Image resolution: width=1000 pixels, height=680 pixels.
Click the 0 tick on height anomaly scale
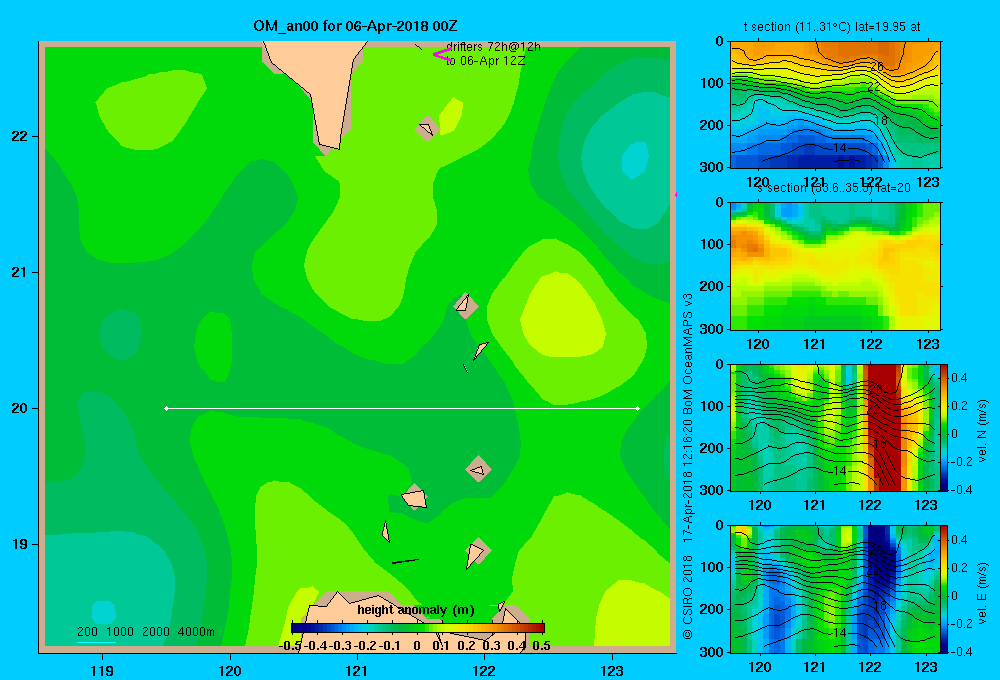[417, 646]
